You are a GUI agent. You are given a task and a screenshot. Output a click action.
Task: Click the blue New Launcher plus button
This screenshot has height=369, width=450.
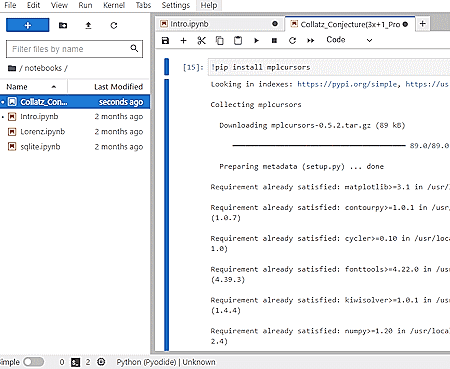pyautogui.click(x=28, y=25)
